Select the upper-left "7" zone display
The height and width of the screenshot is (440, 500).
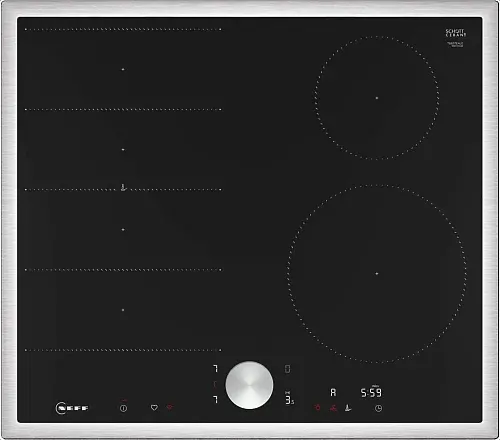click(x=216, y=369)
